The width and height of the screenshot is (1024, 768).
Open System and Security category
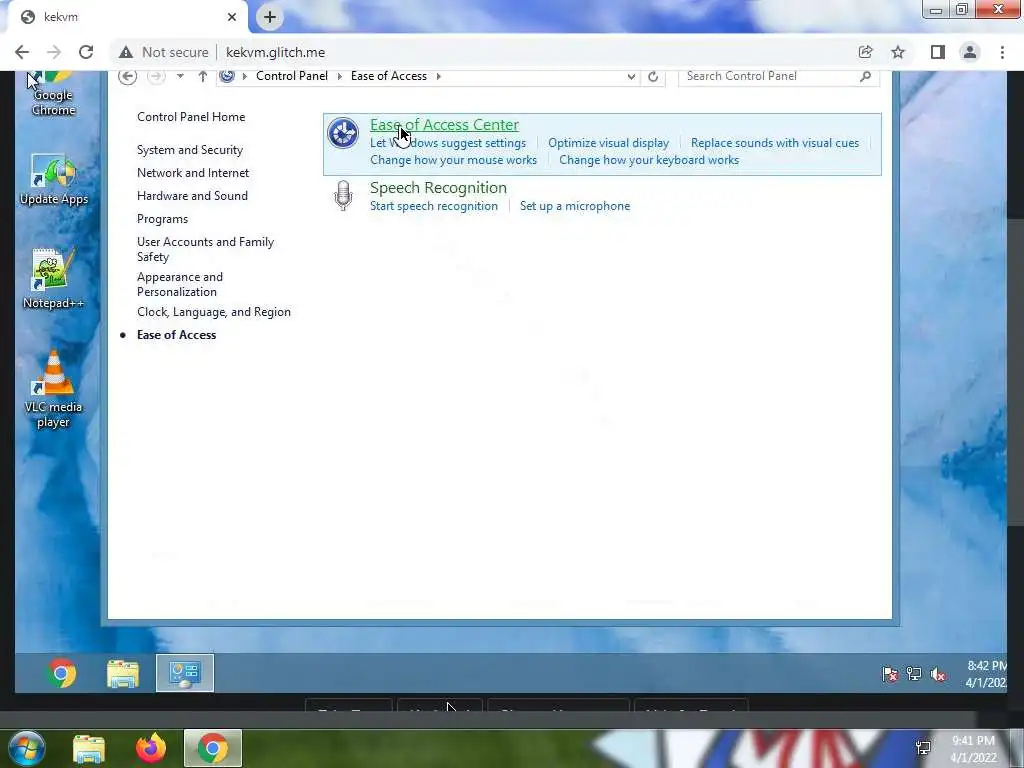pyautogui.click(x=189, y=150)
